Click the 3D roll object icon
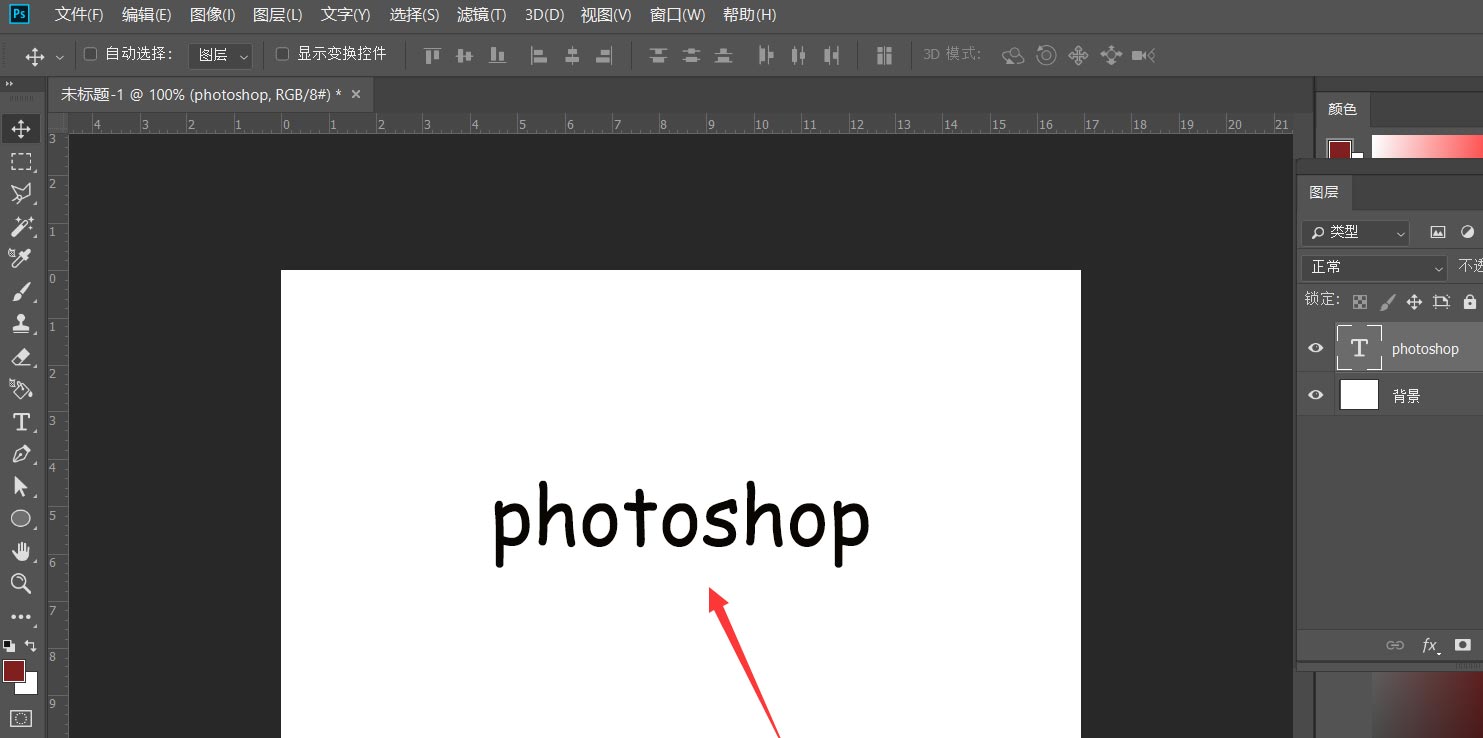Image resolution: width=1483 pixels, height=738 pixels. 1046,55
